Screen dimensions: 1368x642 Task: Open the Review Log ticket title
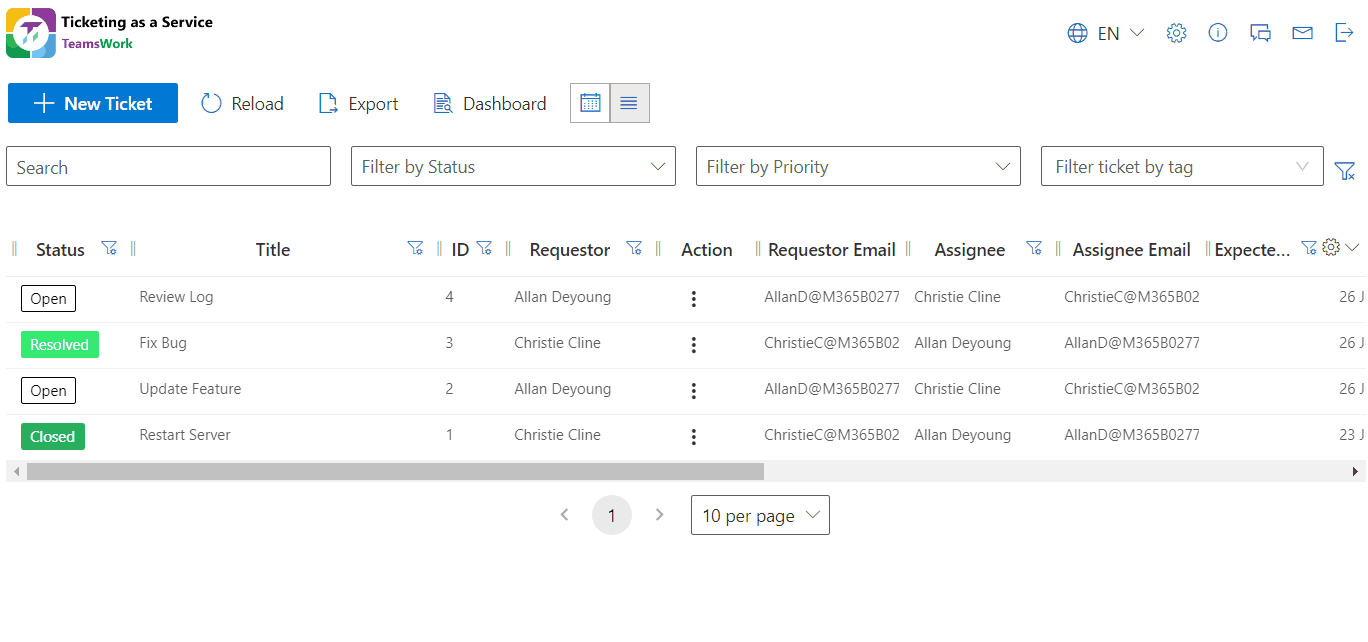(176, 297)
